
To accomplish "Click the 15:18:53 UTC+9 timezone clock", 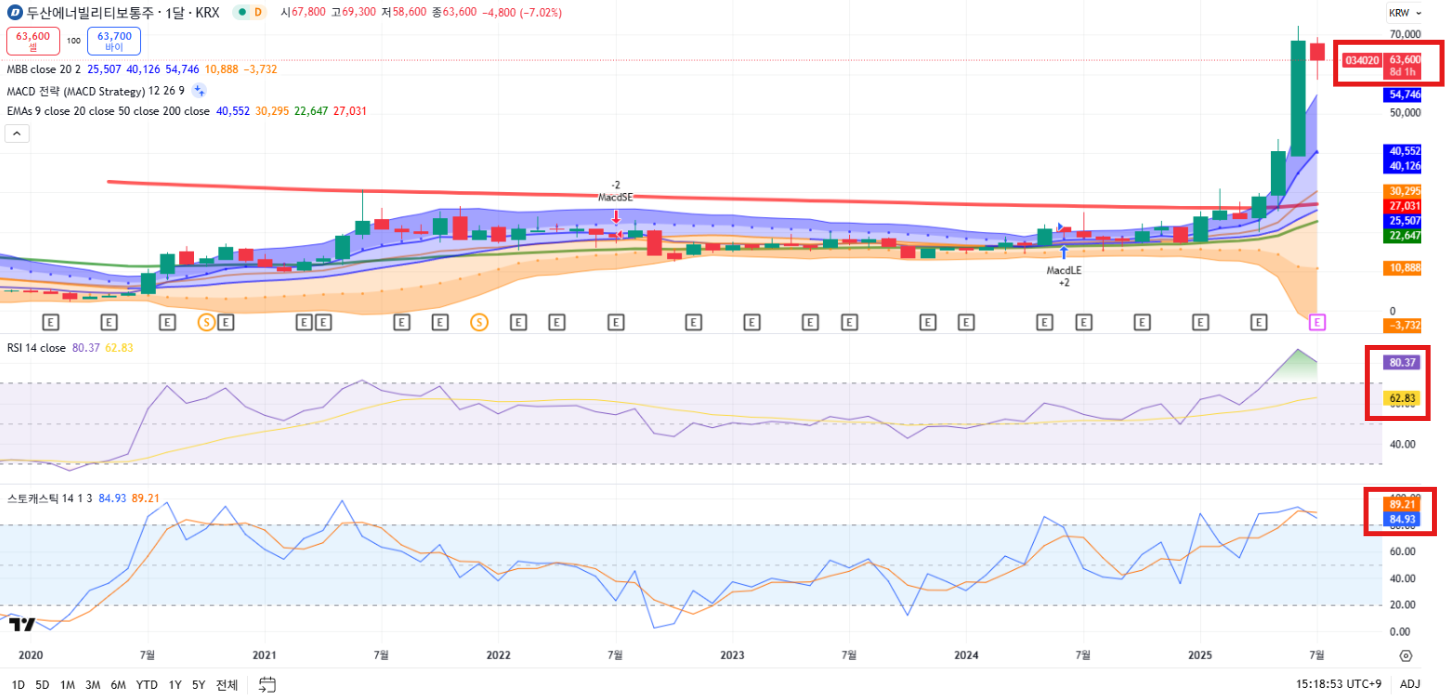I will 1340,685.
